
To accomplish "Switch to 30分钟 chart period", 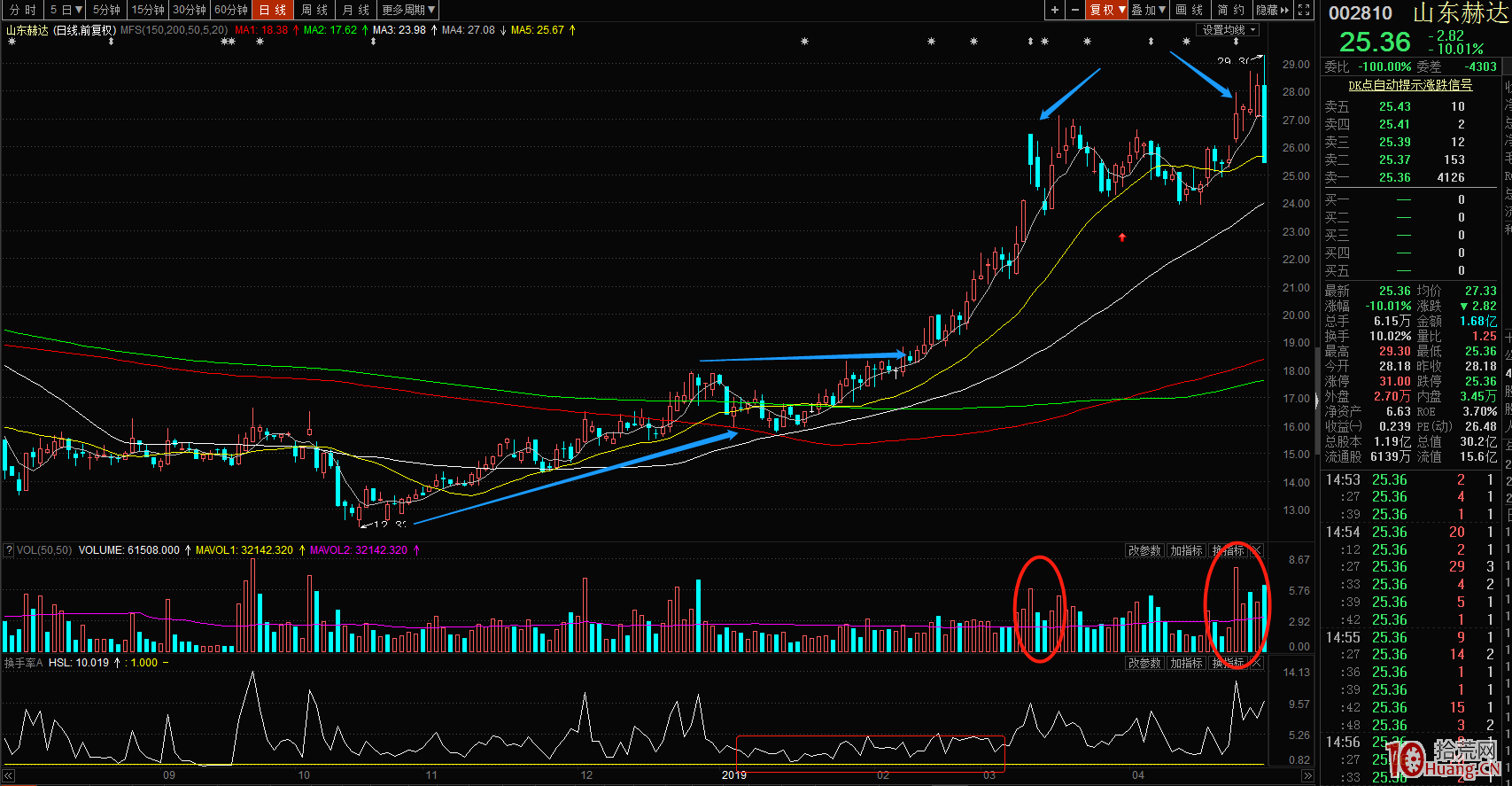I will pyautogui.click(x=190, y=10).
